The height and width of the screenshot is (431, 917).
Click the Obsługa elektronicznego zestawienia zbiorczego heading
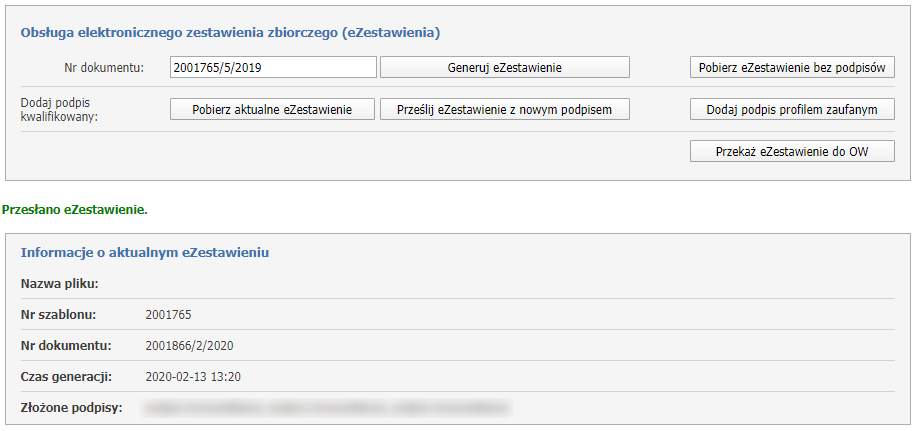(231, 32)
